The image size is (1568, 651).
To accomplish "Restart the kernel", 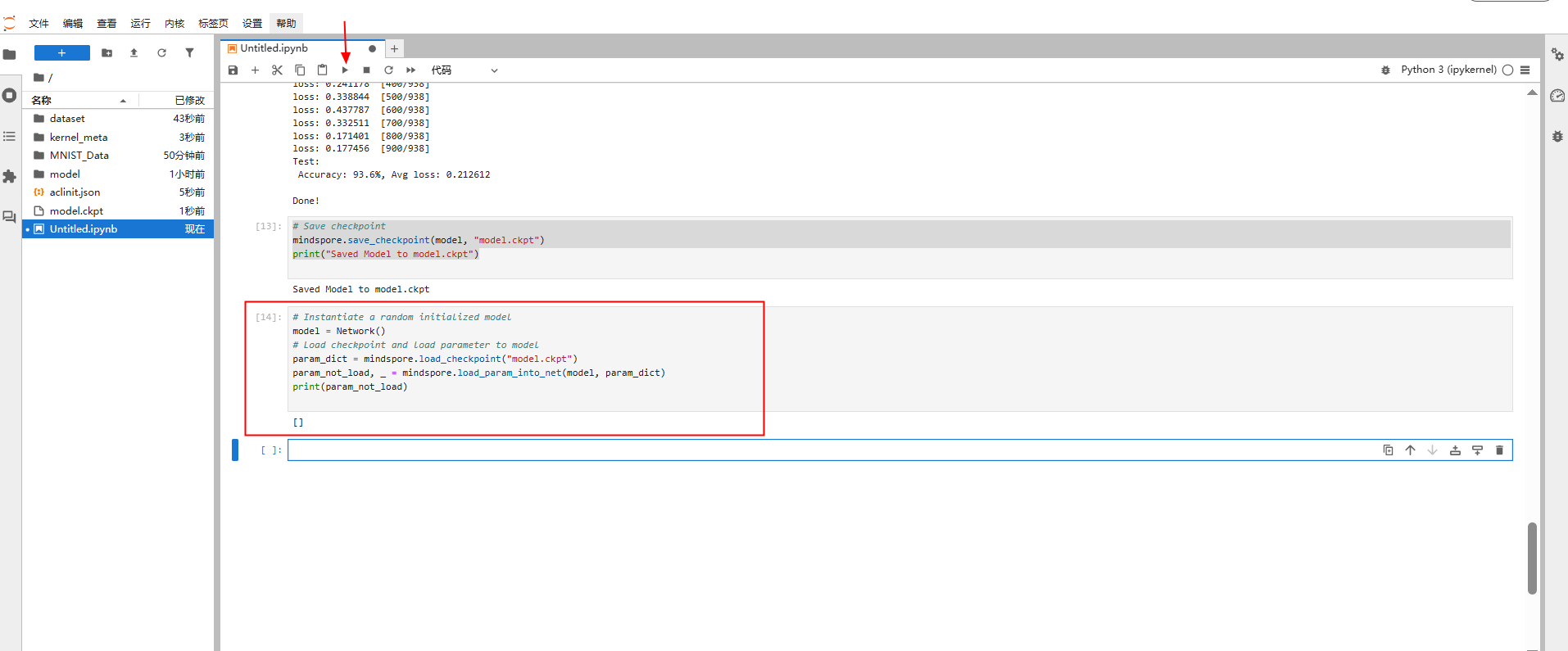I will 389,70.
